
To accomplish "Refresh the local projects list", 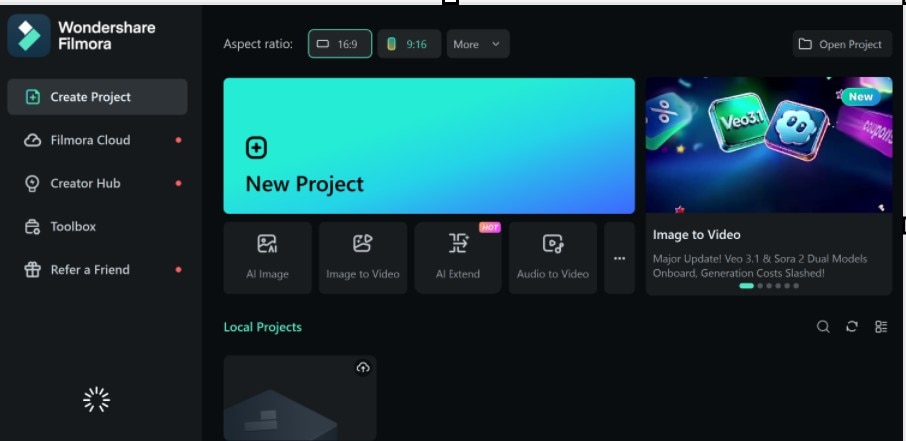I will 852,327.
